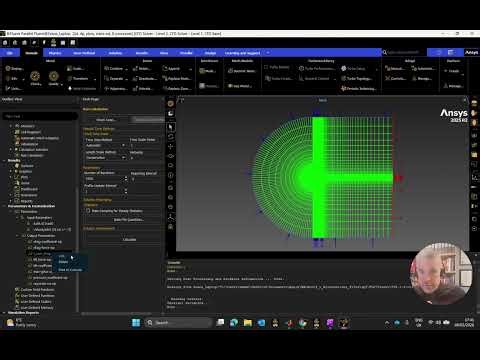
Task: Open Dynamic Mesh in Mesh Models group
Action: click(242, 71)
